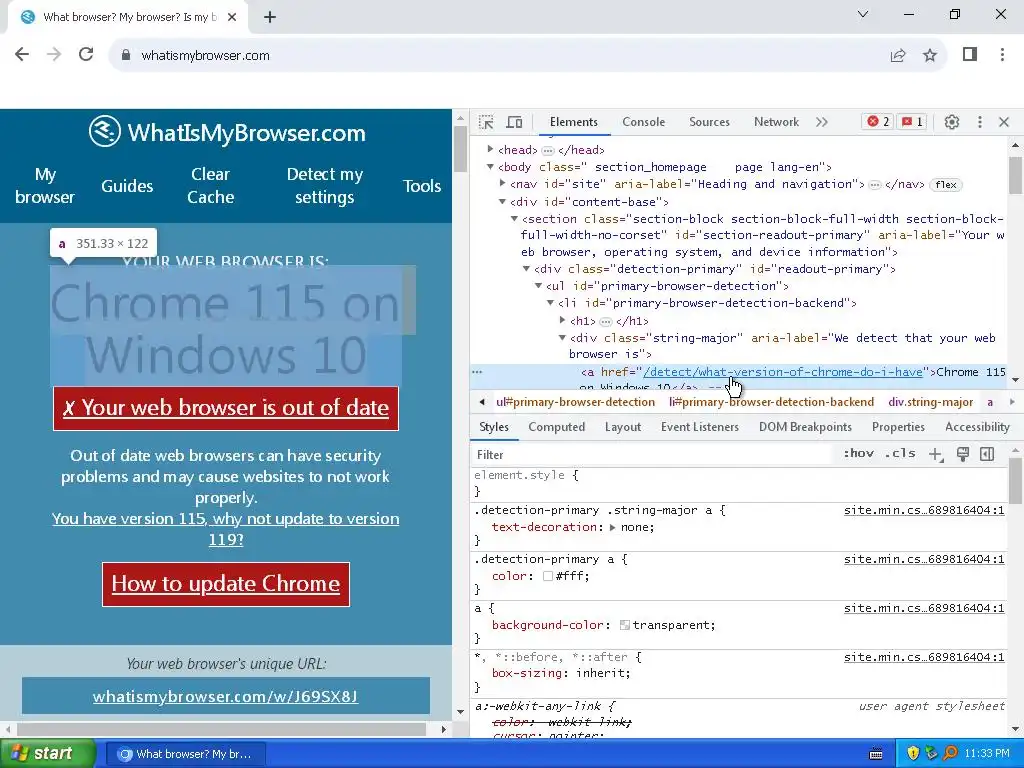This screenshot has height=768, width=1024.
Task: Toggle rendering emulations paintbrush icon
Action: click(x=963, y=455)
